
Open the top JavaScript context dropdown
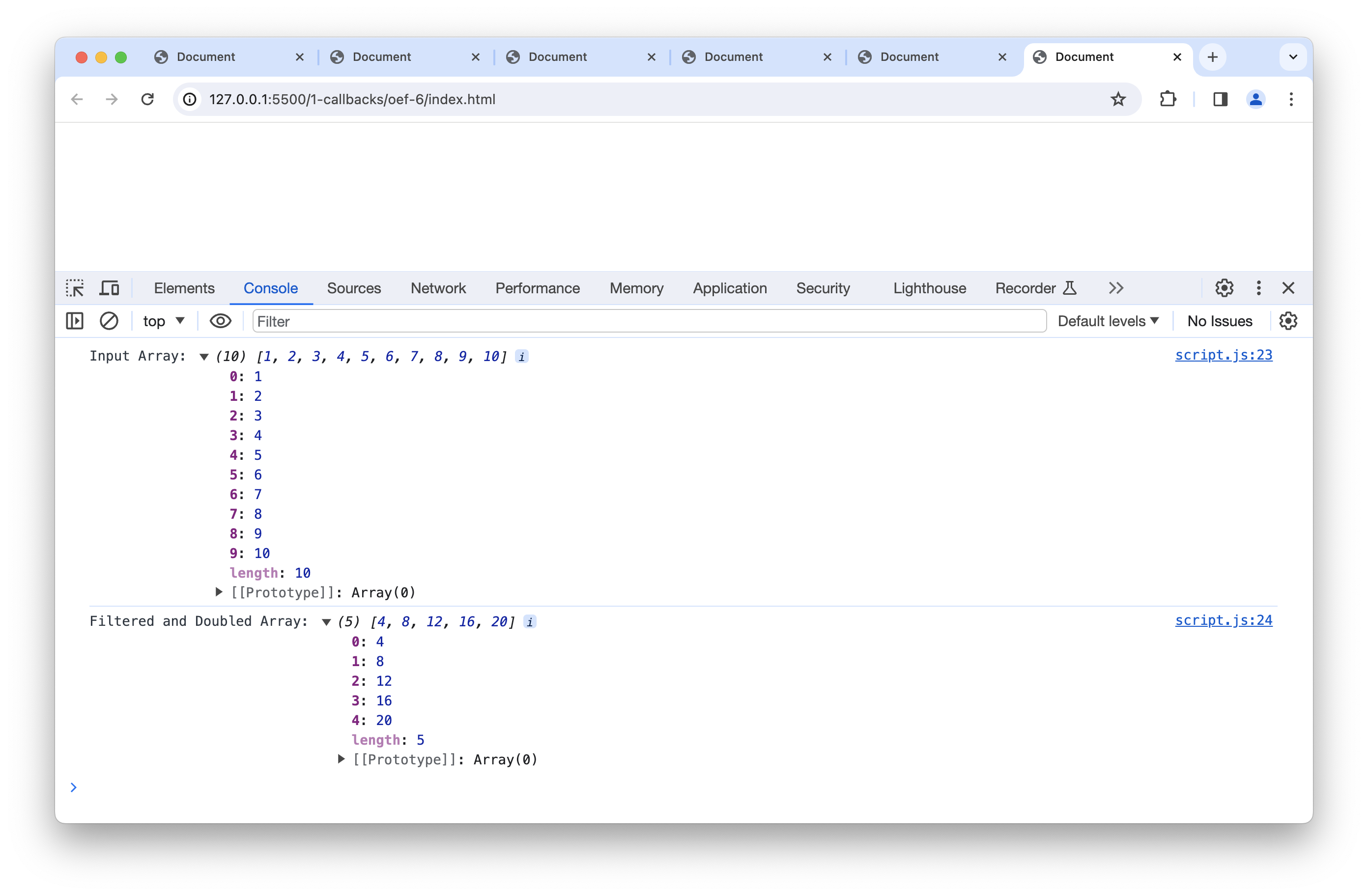click(x=164, y=321)
